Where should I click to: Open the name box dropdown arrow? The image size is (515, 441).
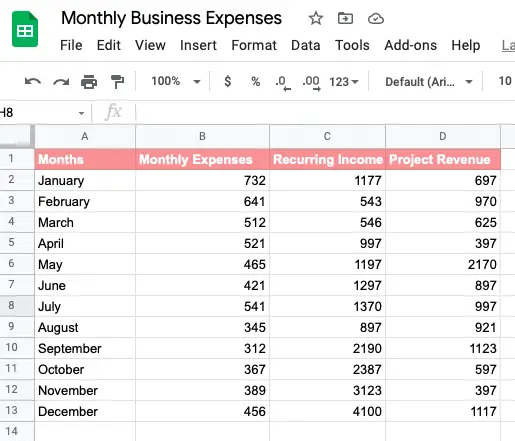(81, 113)
